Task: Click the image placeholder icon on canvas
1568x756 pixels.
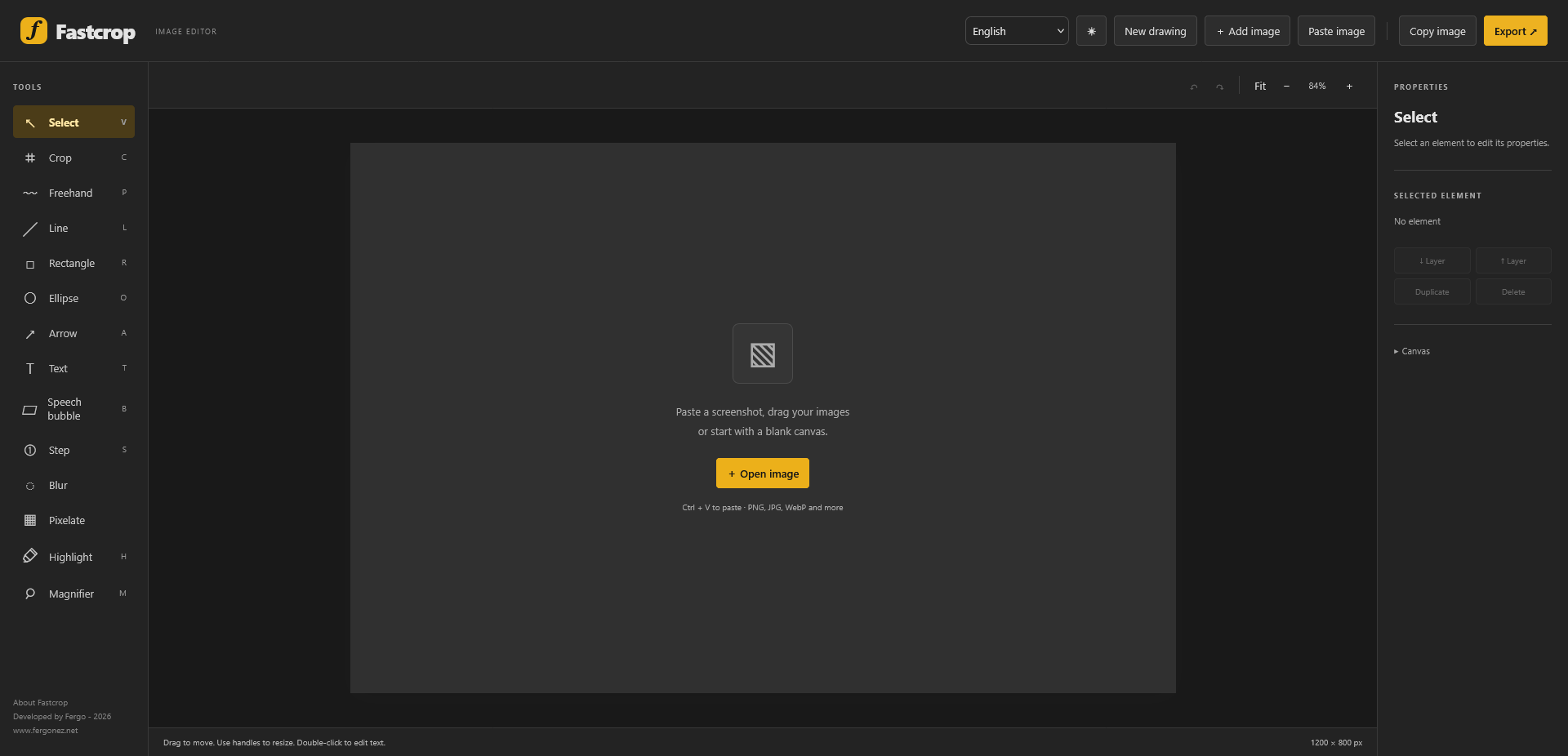Action: [763, 354]
